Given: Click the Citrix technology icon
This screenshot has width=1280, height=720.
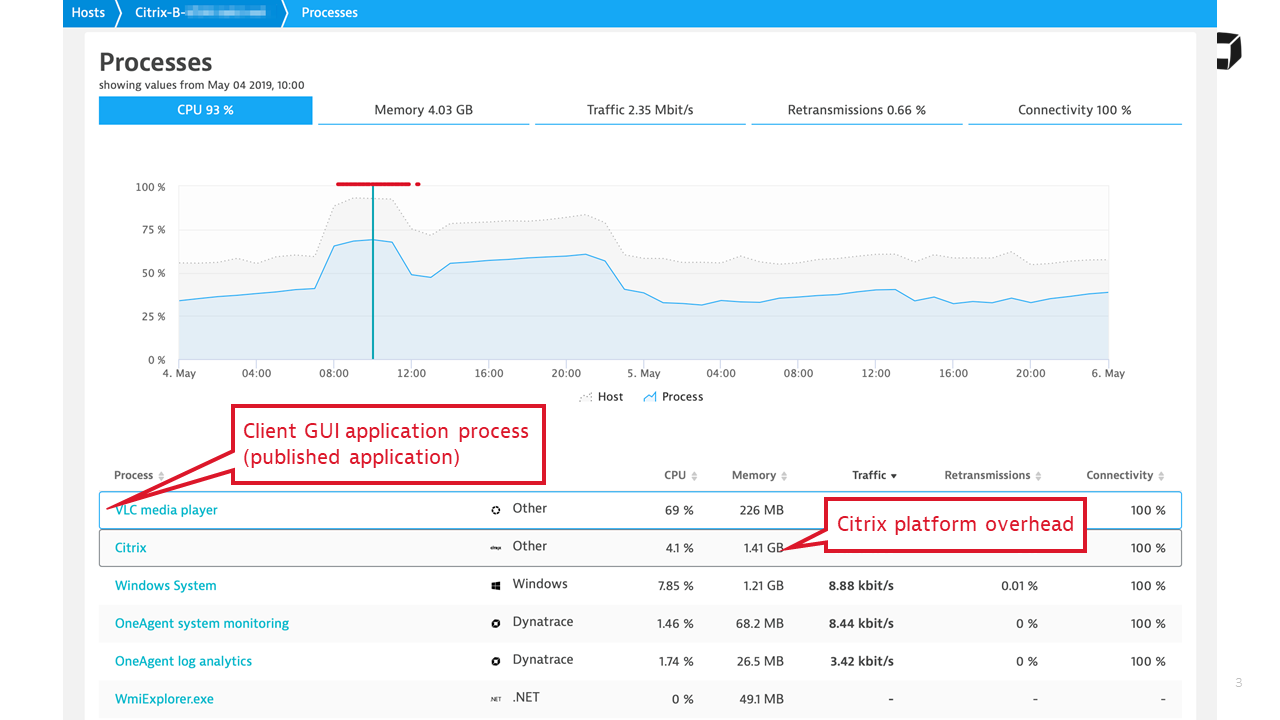Looking at the screenshot, I should tap(496, 548).
